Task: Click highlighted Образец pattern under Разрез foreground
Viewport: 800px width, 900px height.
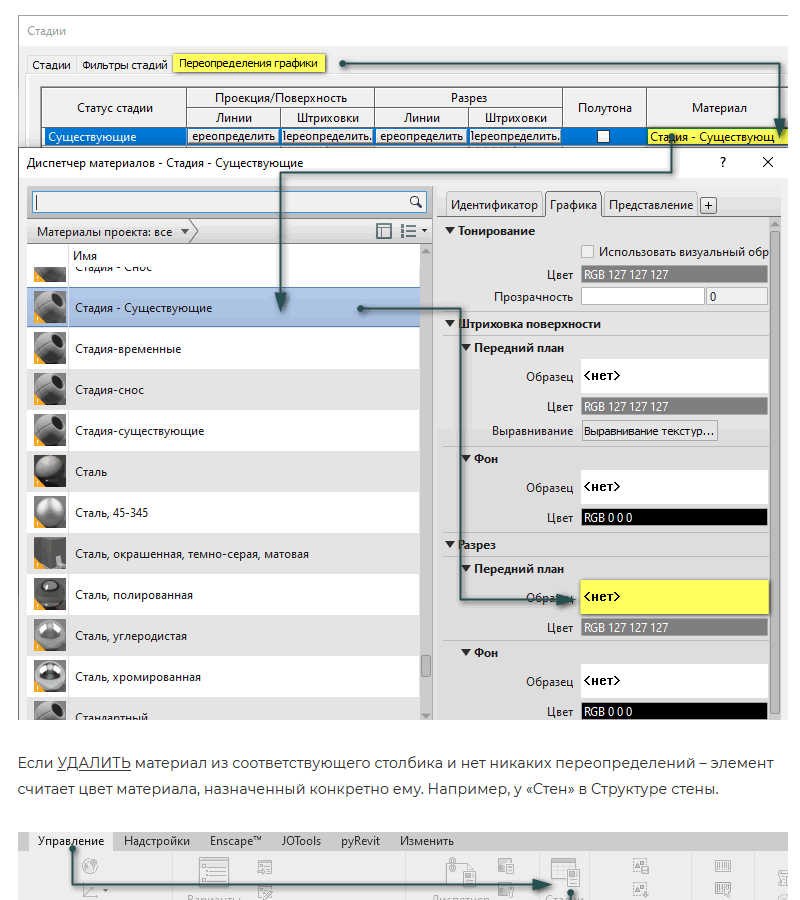Action: tap(674, 597)
